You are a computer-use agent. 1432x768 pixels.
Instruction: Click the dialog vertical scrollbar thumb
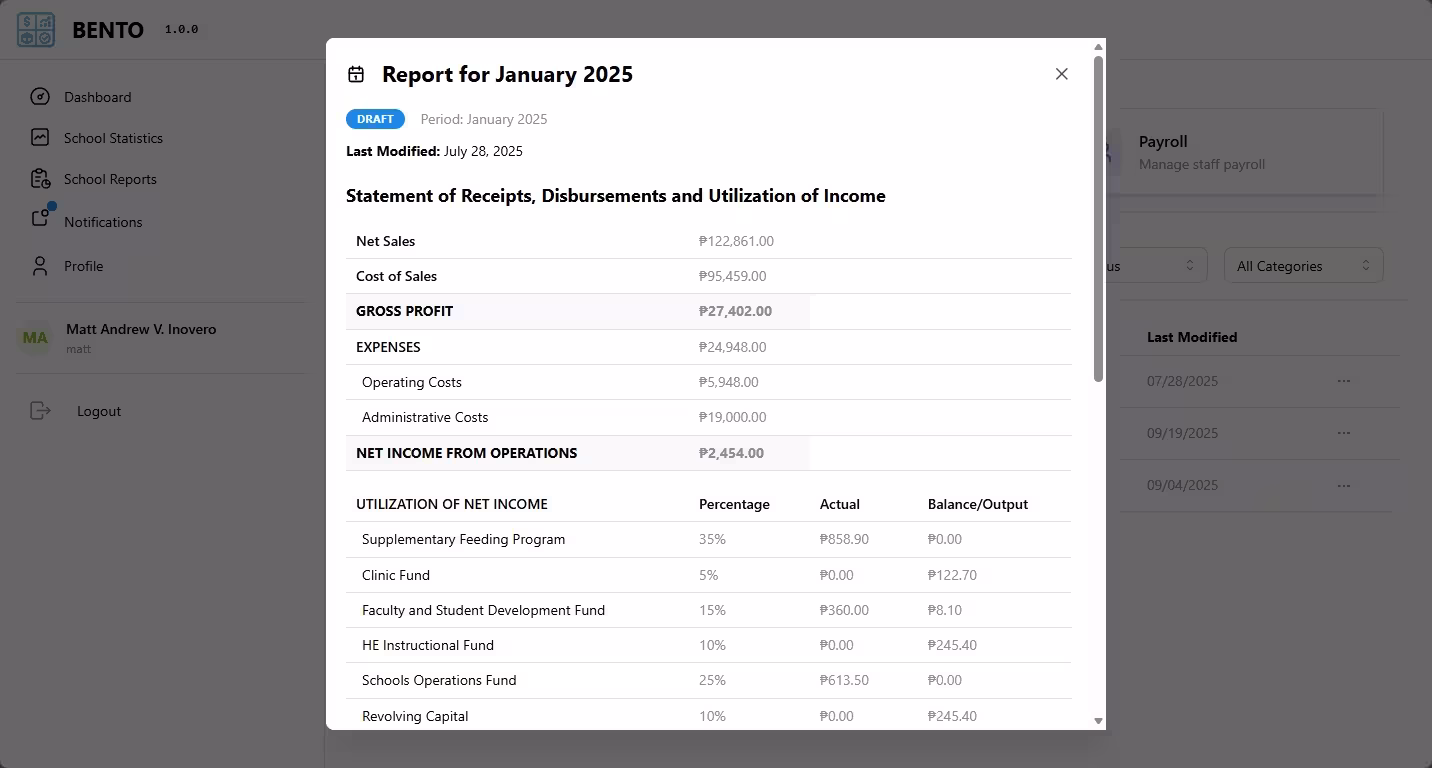tap(1098, 218)
